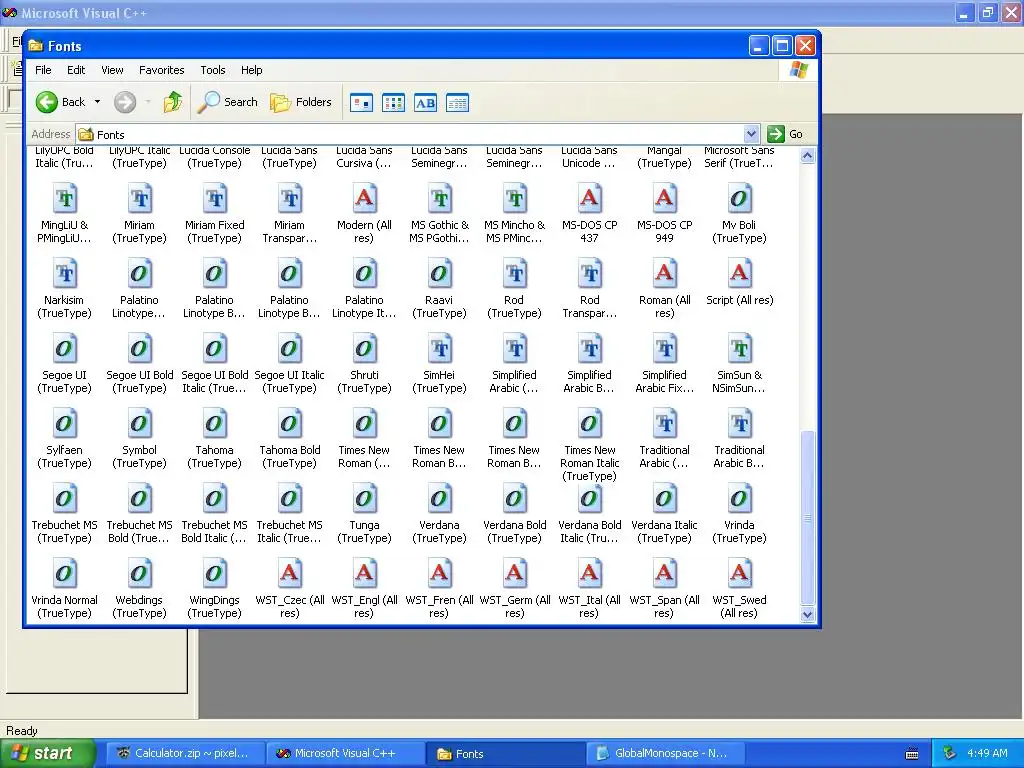This screenshot has width=1024, height=768.
Task: Select the Segoe UI (TrueType) font
Action: (x=64, y=364)
